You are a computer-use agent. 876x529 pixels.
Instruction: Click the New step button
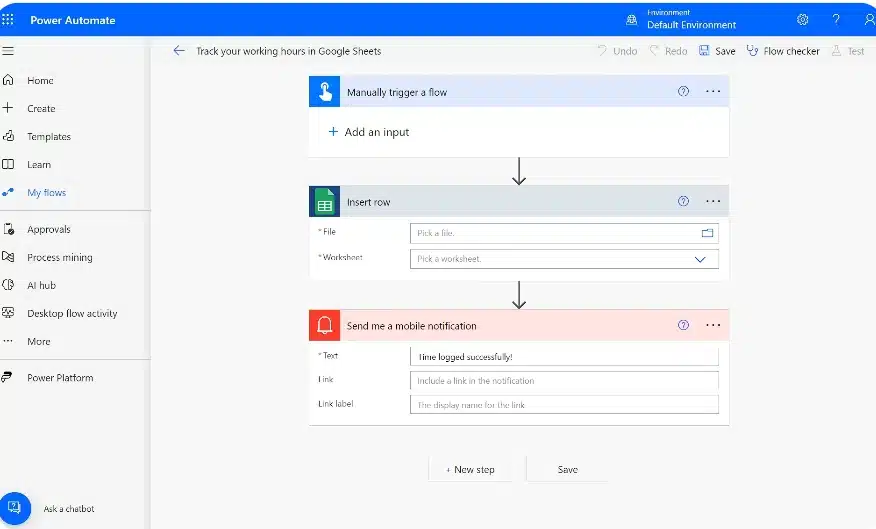(470, 469)
